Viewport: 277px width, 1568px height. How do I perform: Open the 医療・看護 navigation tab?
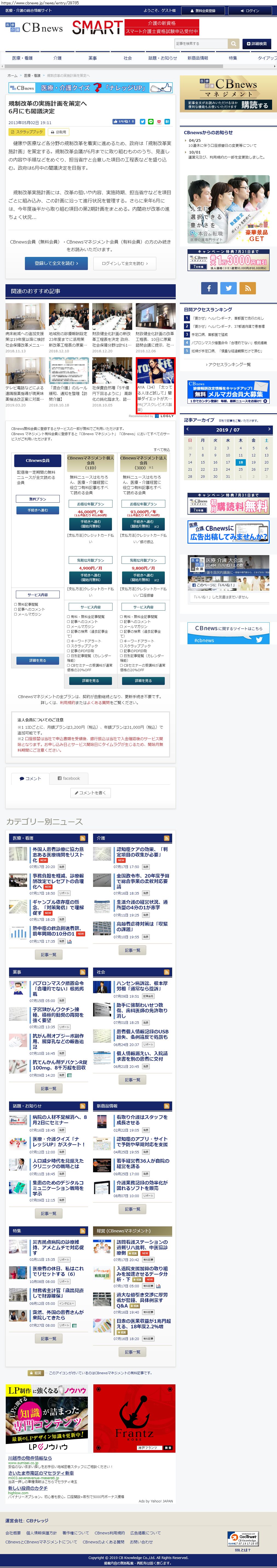coord(22,58)
